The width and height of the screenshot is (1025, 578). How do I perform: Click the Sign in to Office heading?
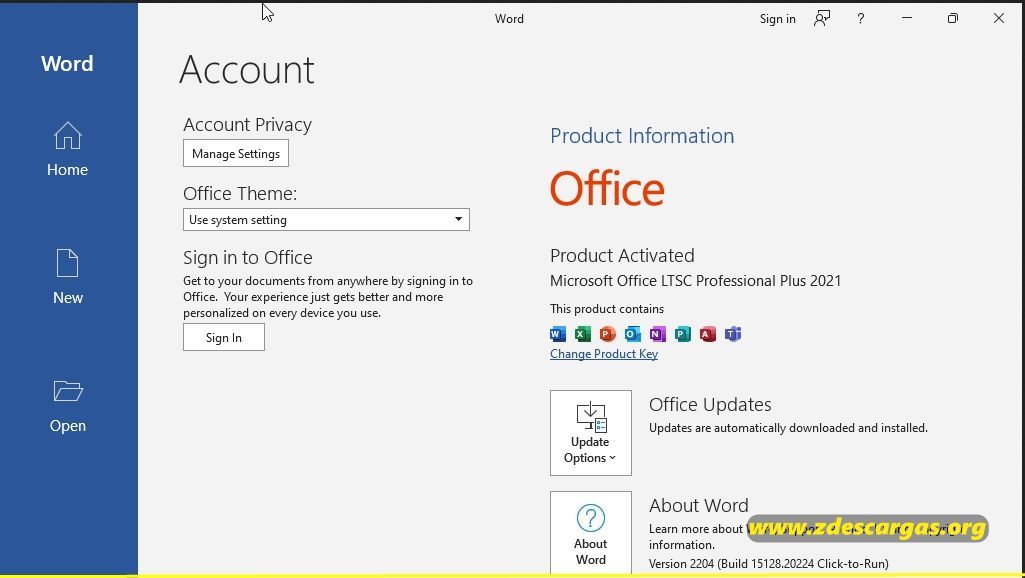(248, 258)
